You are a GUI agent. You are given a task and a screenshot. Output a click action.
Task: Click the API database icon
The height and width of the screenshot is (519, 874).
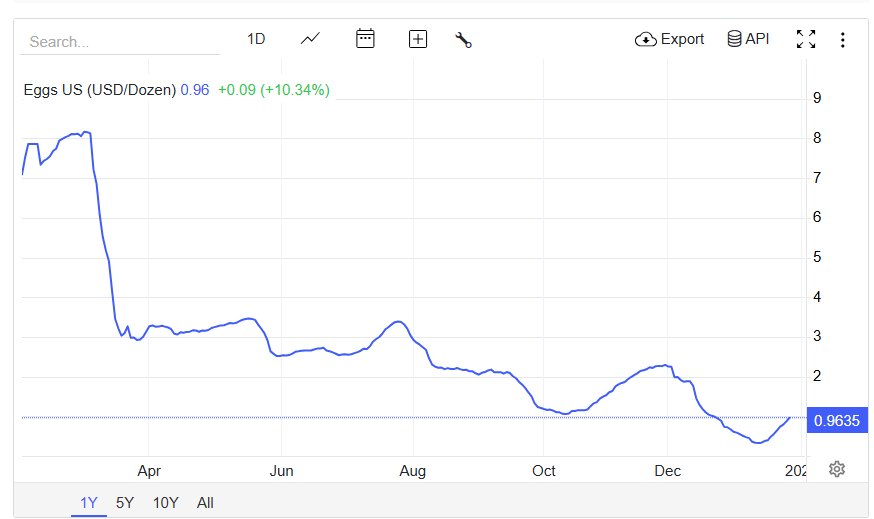734,39
